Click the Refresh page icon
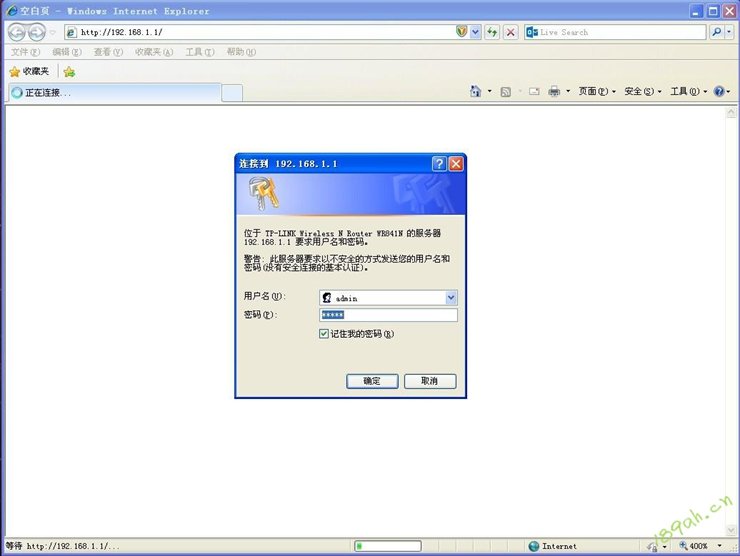Screen dimensions: 740x556 492,32
